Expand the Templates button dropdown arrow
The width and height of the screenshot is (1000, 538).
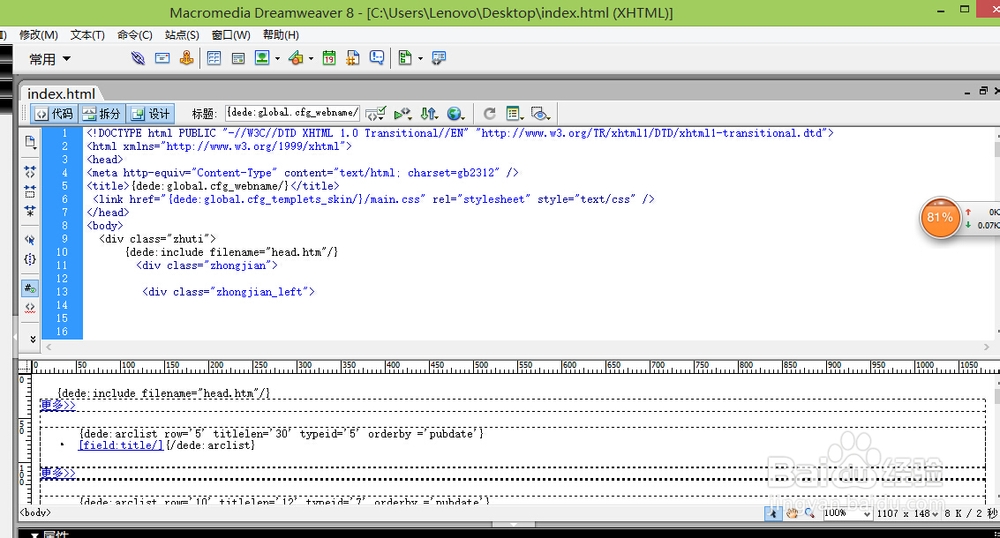[420, 59]
